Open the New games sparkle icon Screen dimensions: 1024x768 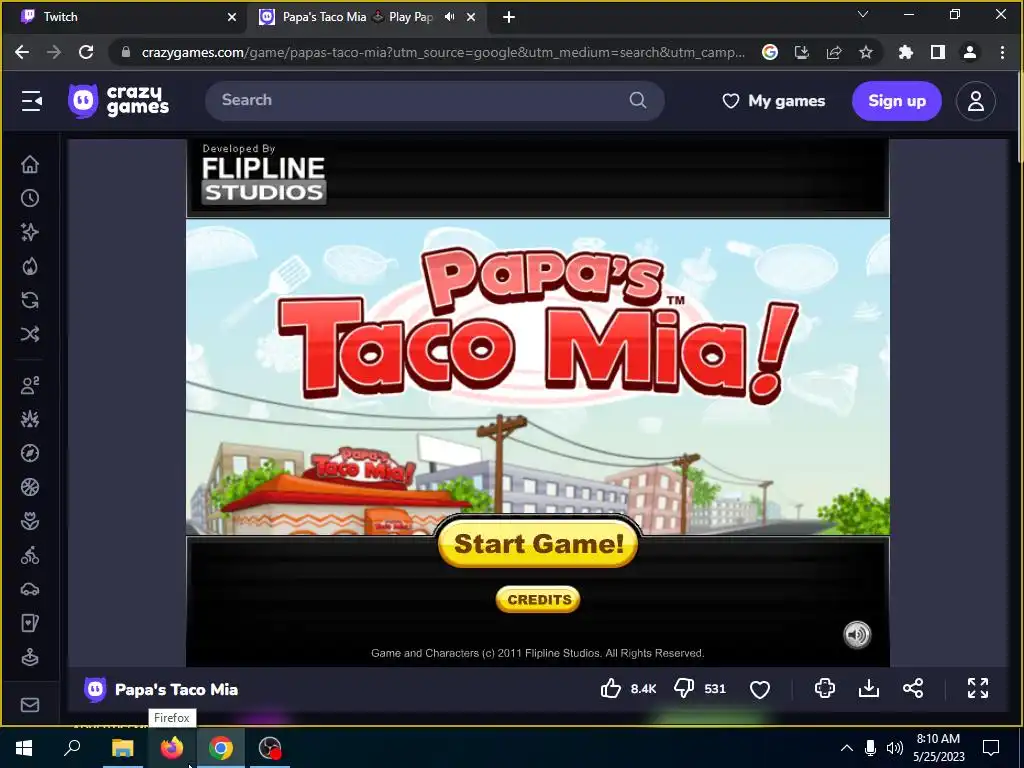click(30, 232)
